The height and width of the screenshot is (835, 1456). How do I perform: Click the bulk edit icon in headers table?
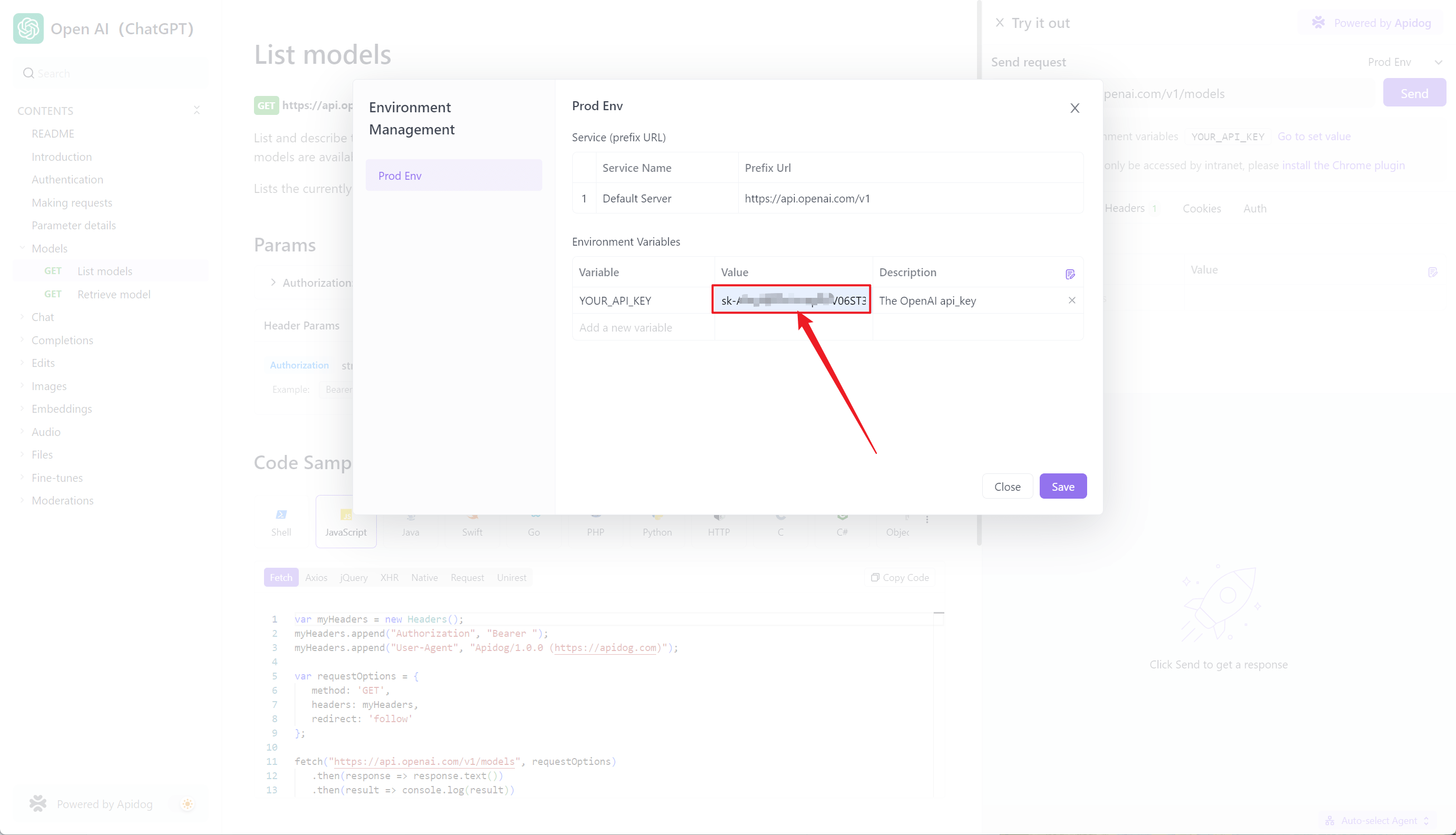click(1432, 272)
